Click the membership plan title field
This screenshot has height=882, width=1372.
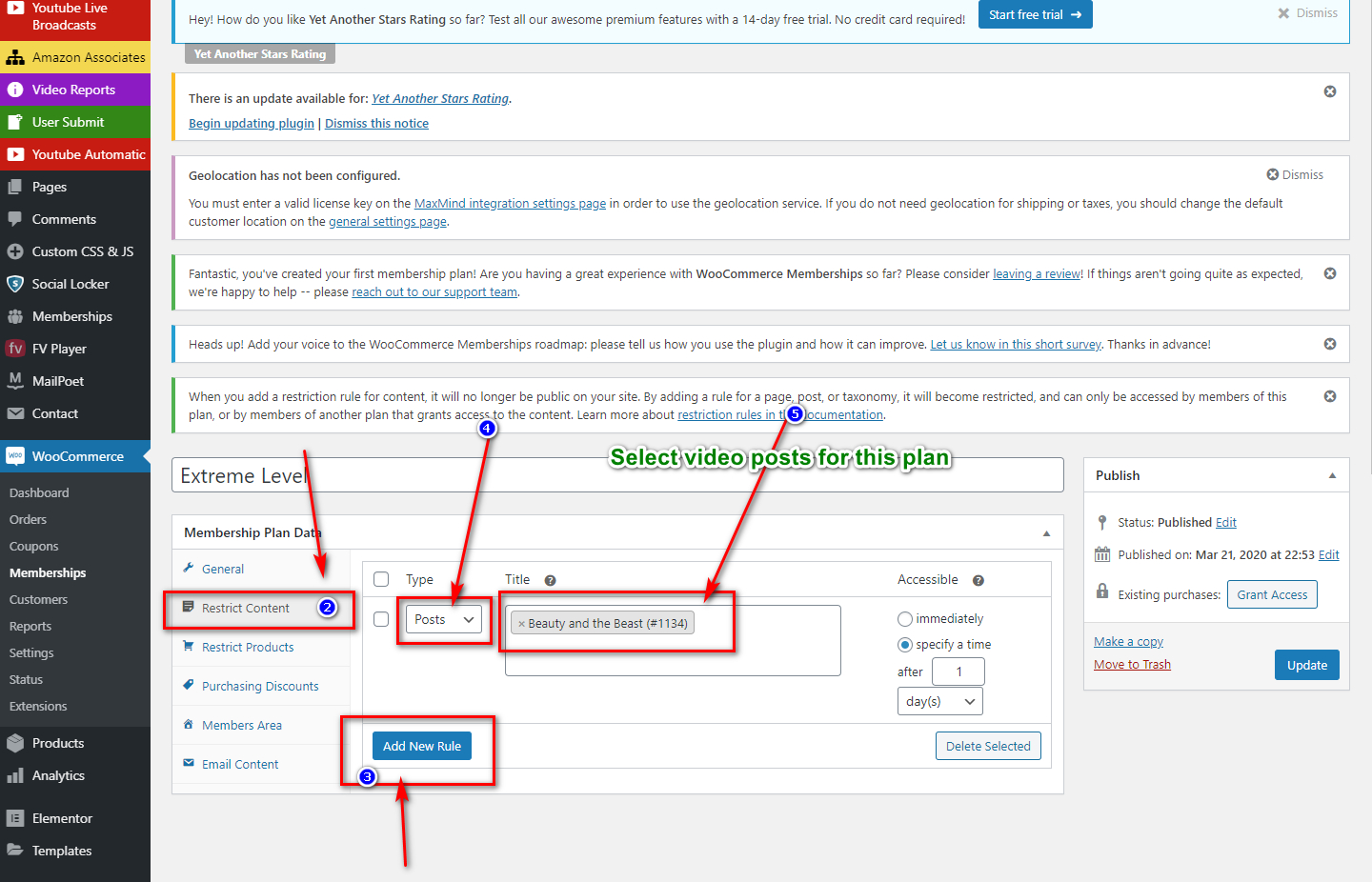click(616, 475)
